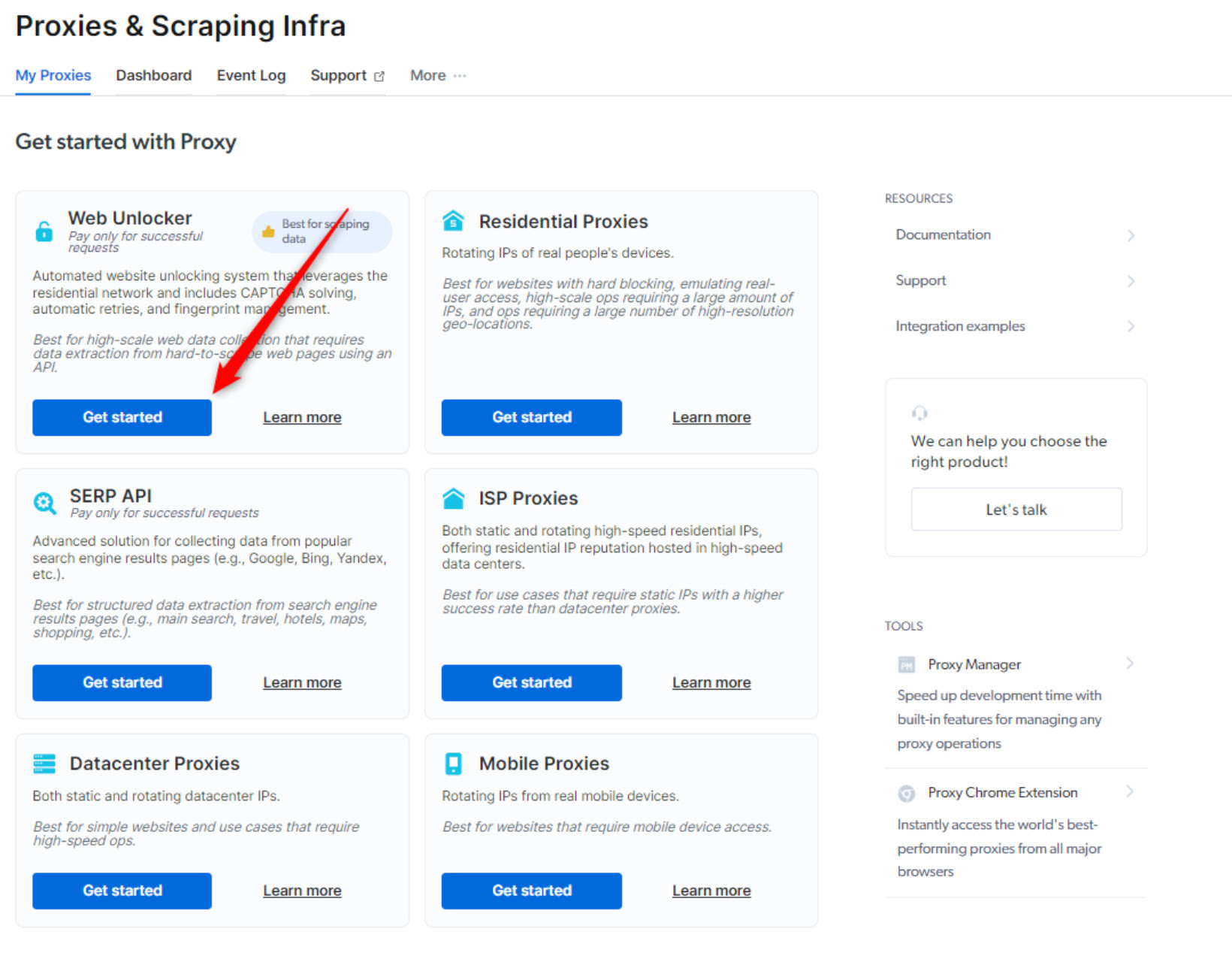
Task: Learn more about Datacenter Proxies
Action: click(x=302, y=891)
